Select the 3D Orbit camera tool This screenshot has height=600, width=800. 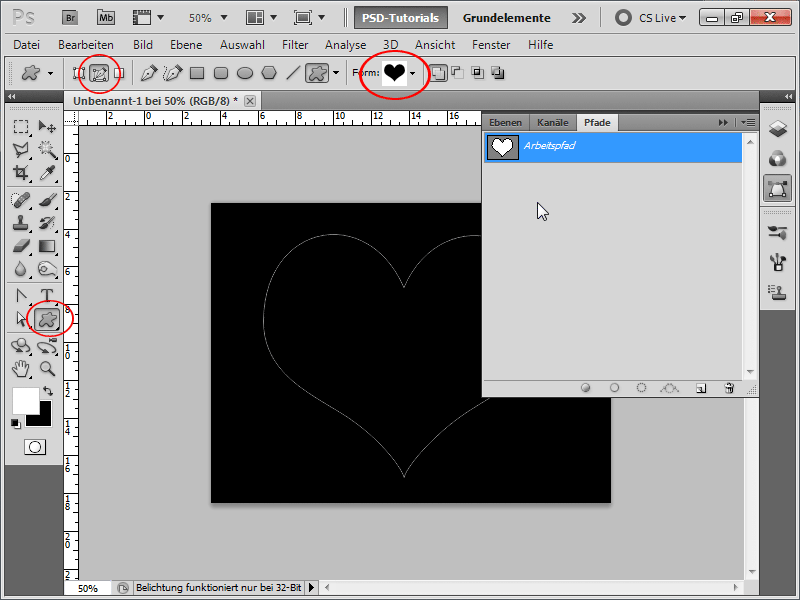pyautogui.click(x=47, y=346)
